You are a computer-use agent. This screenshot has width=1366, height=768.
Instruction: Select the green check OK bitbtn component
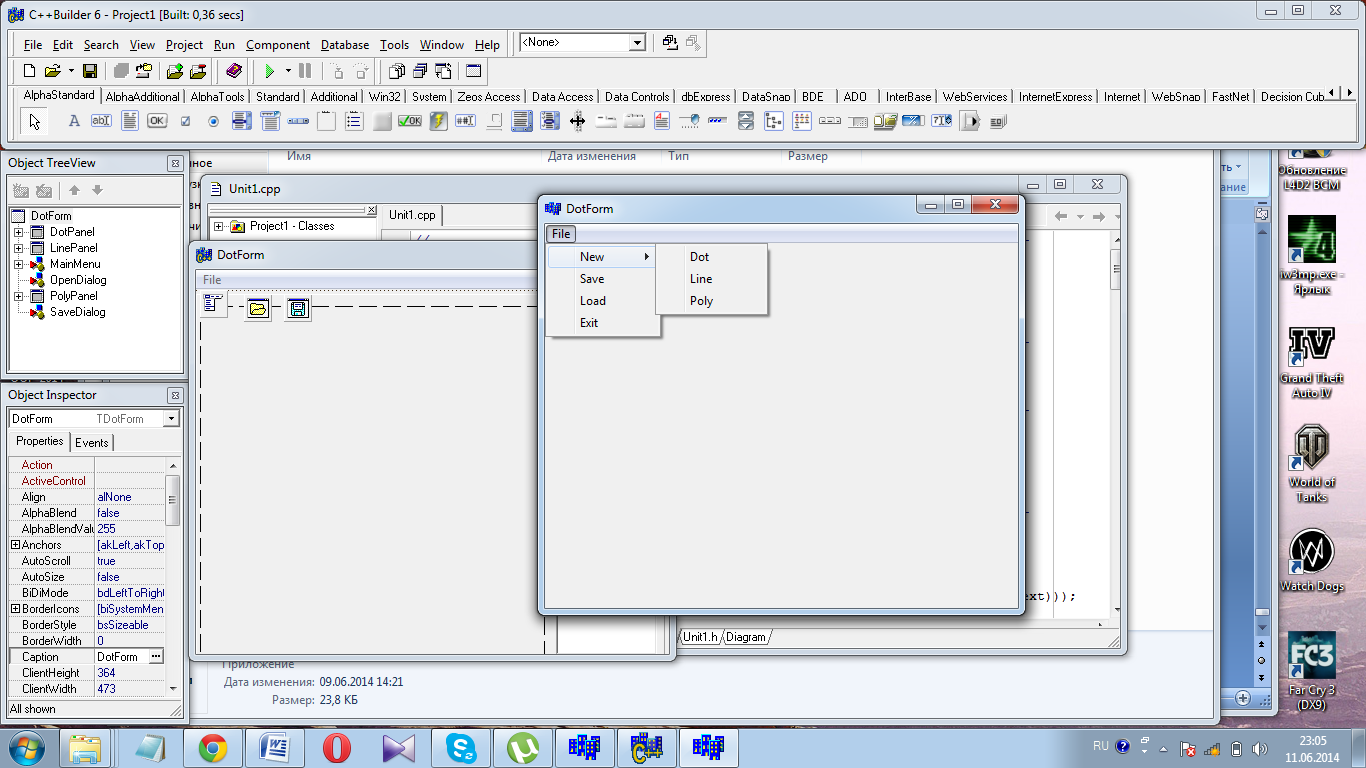(x=409, y=121)
